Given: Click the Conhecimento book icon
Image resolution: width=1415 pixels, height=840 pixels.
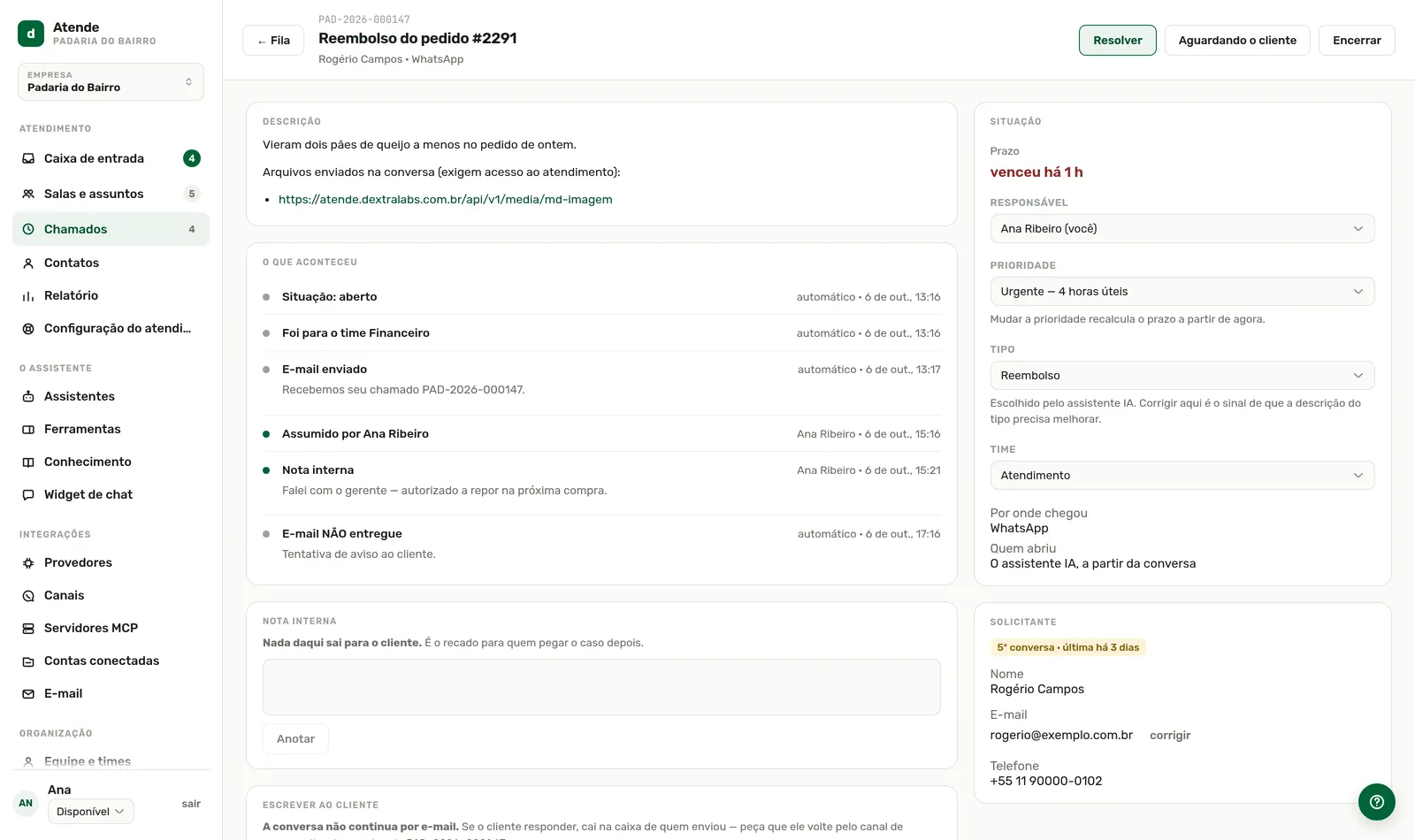Looking at the screenshot, I should pyautogui.click(x=28, y=462).
